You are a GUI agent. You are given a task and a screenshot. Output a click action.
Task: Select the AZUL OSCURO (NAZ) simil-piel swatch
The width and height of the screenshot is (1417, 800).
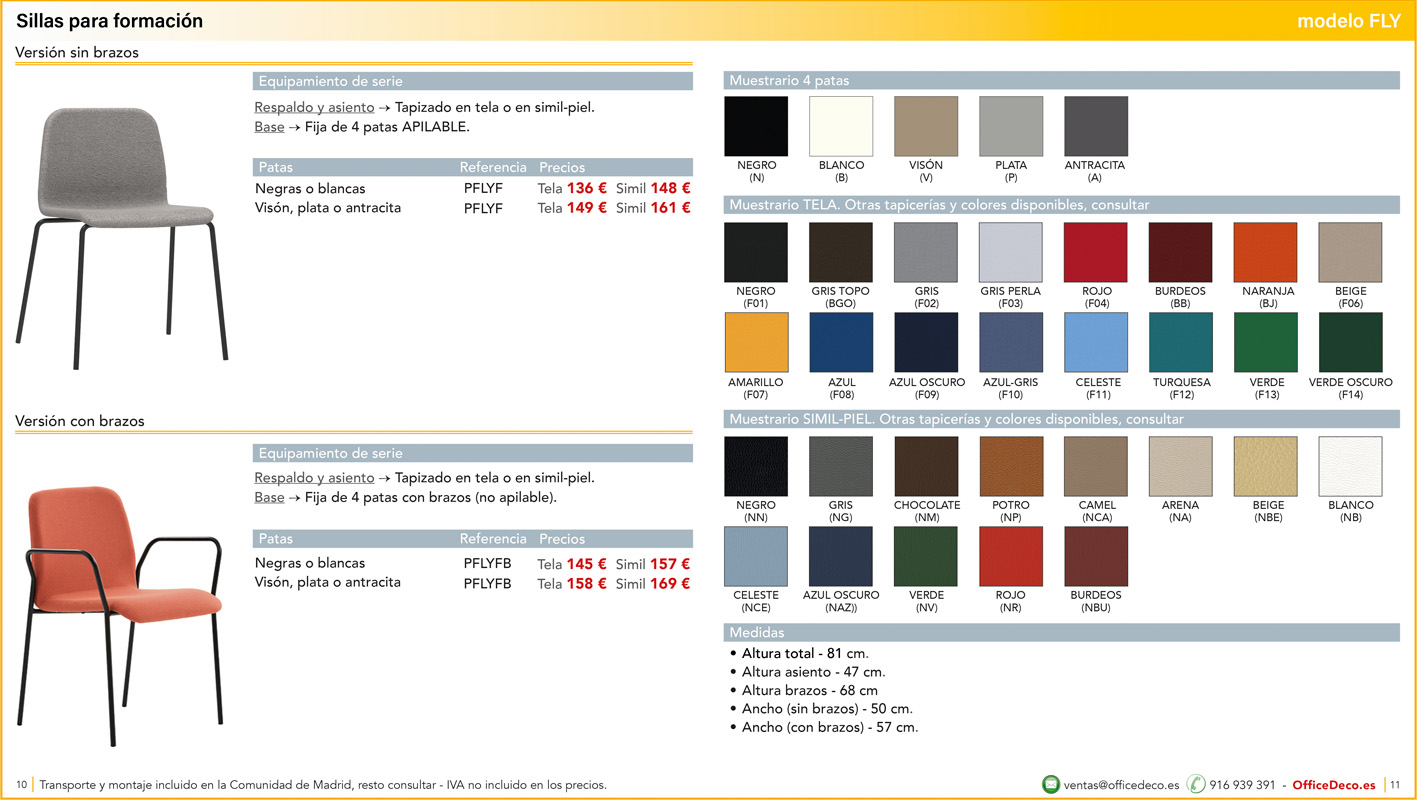pos(841,556)
